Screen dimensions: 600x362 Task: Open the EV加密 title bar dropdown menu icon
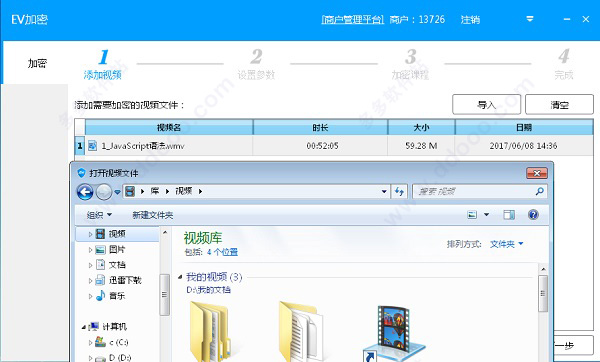[x=530, y=19]
